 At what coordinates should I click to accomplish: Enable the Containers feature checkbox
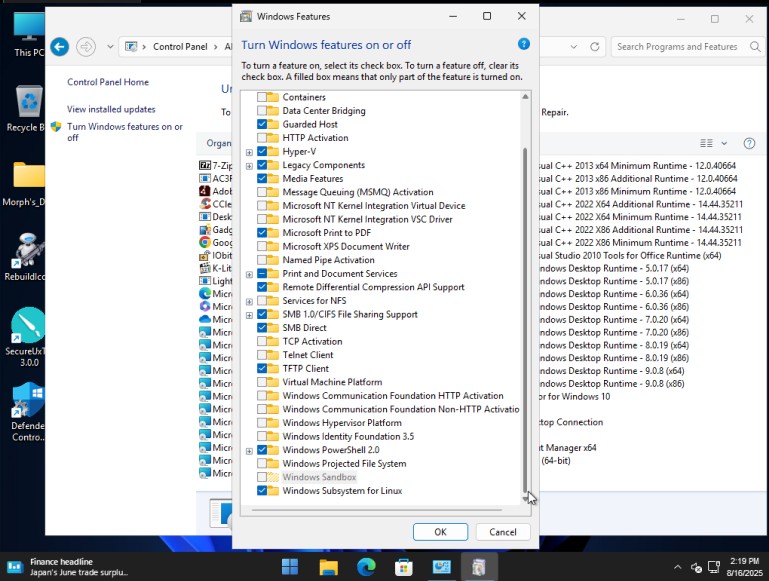pos(262,97)
